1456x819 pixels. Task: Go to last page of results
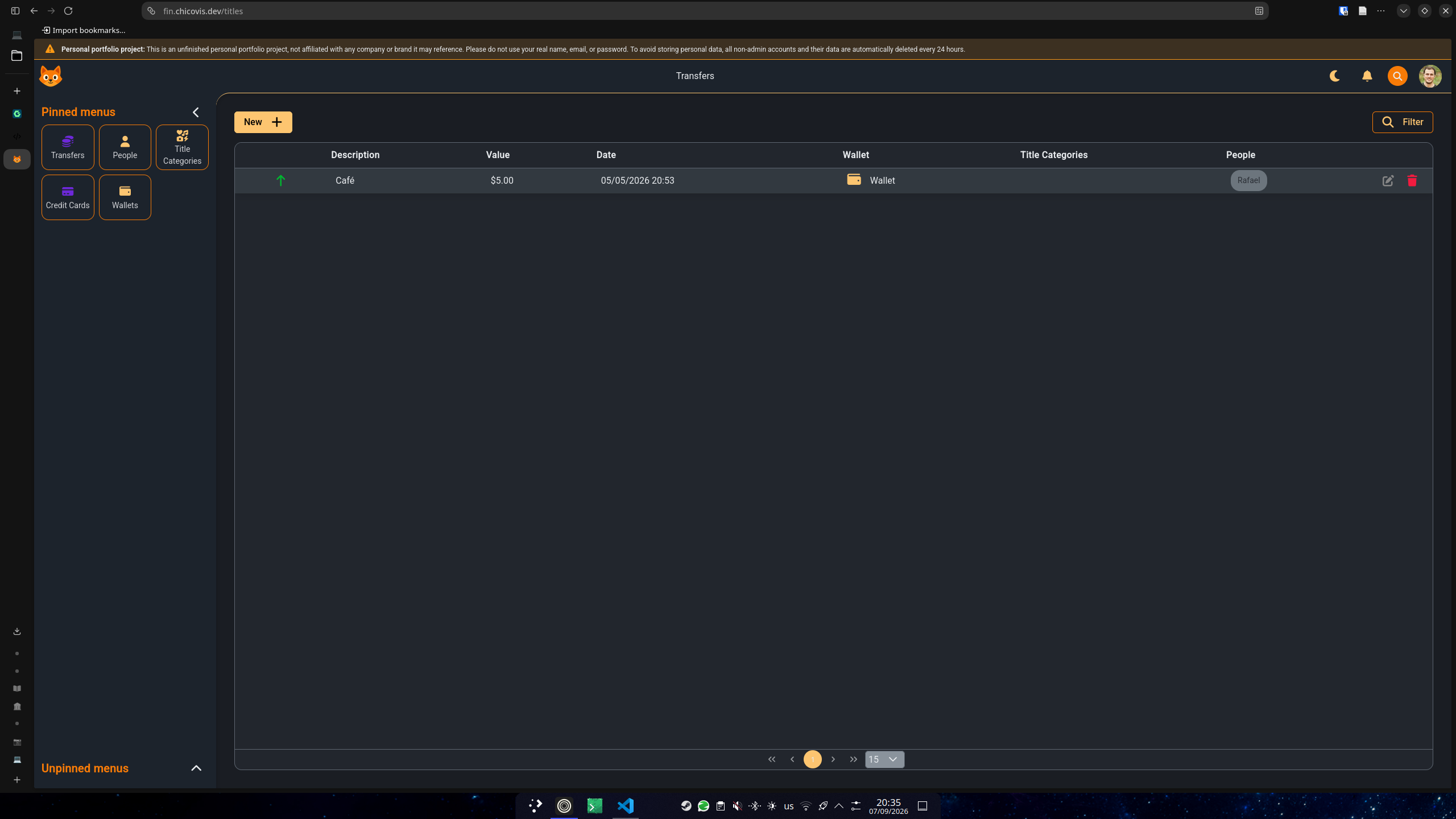coord(853,759)
